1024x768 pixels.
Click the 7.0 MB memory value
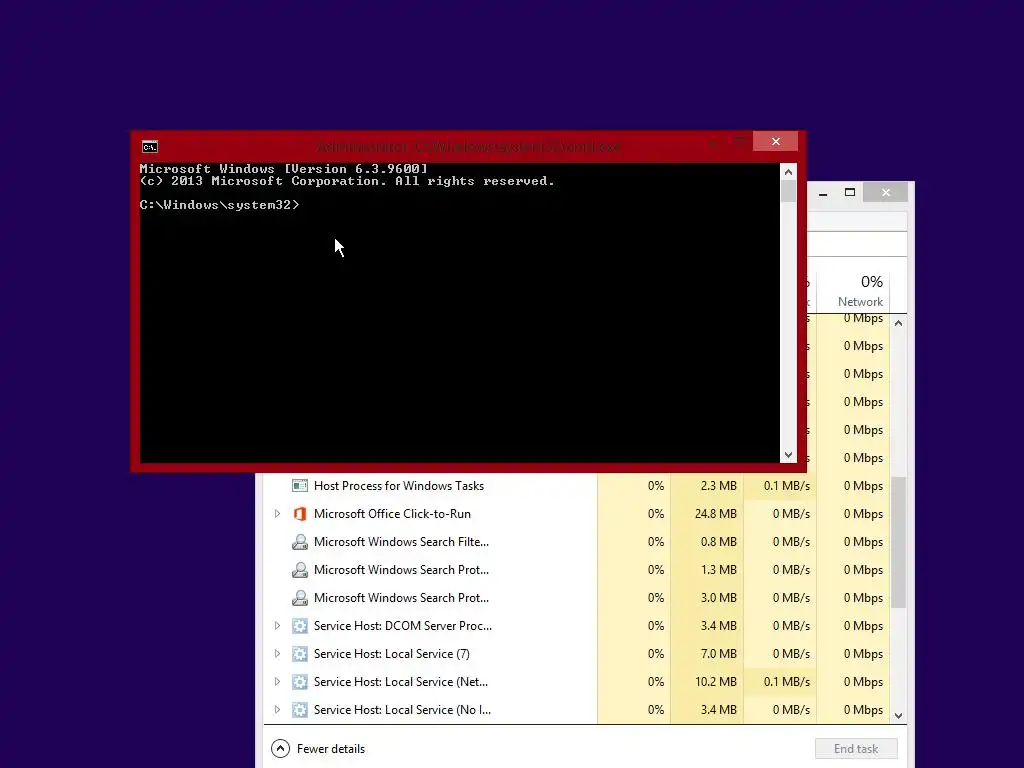(x=718, y=654)
